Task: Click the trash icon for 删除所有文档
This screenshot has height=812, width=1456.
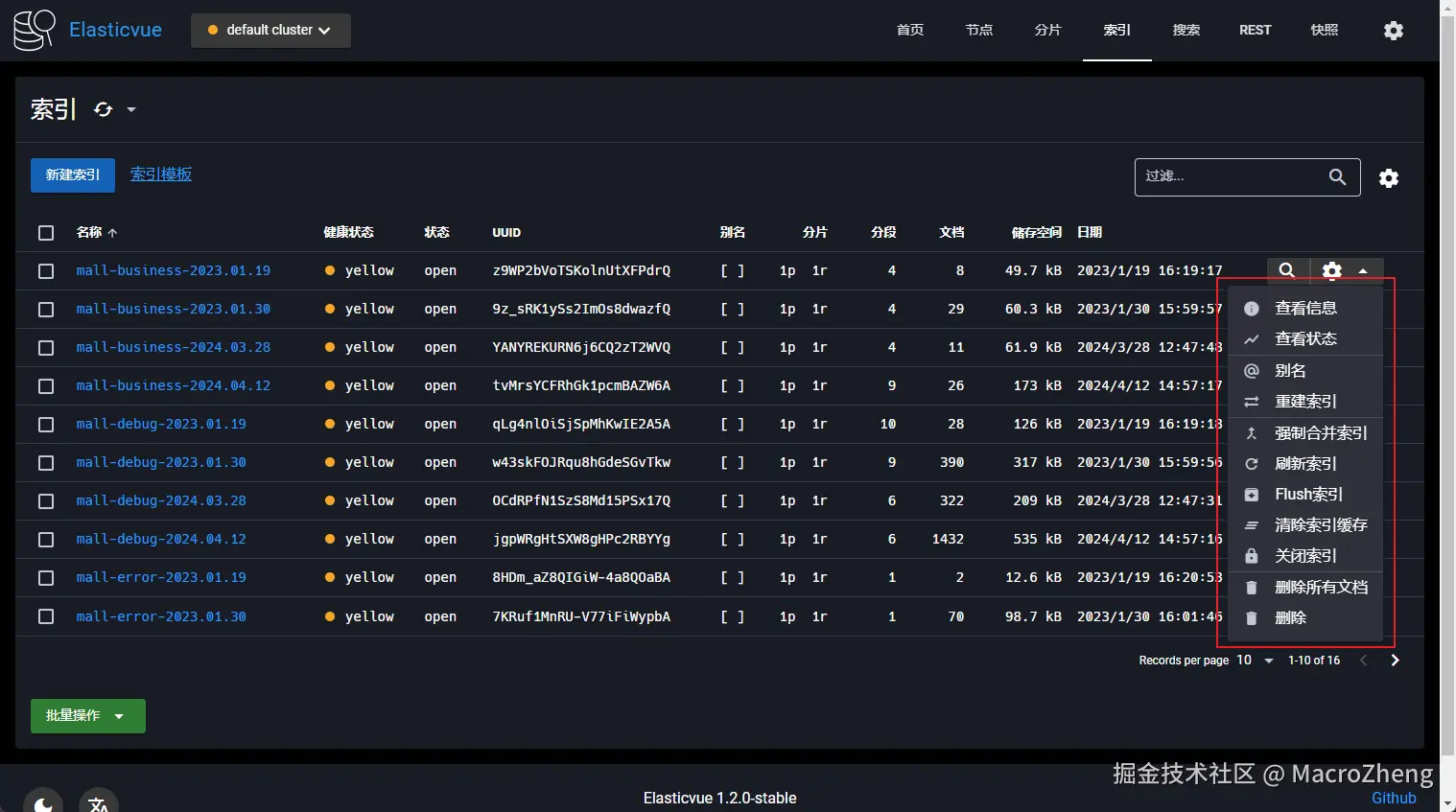Action: 1252,588
